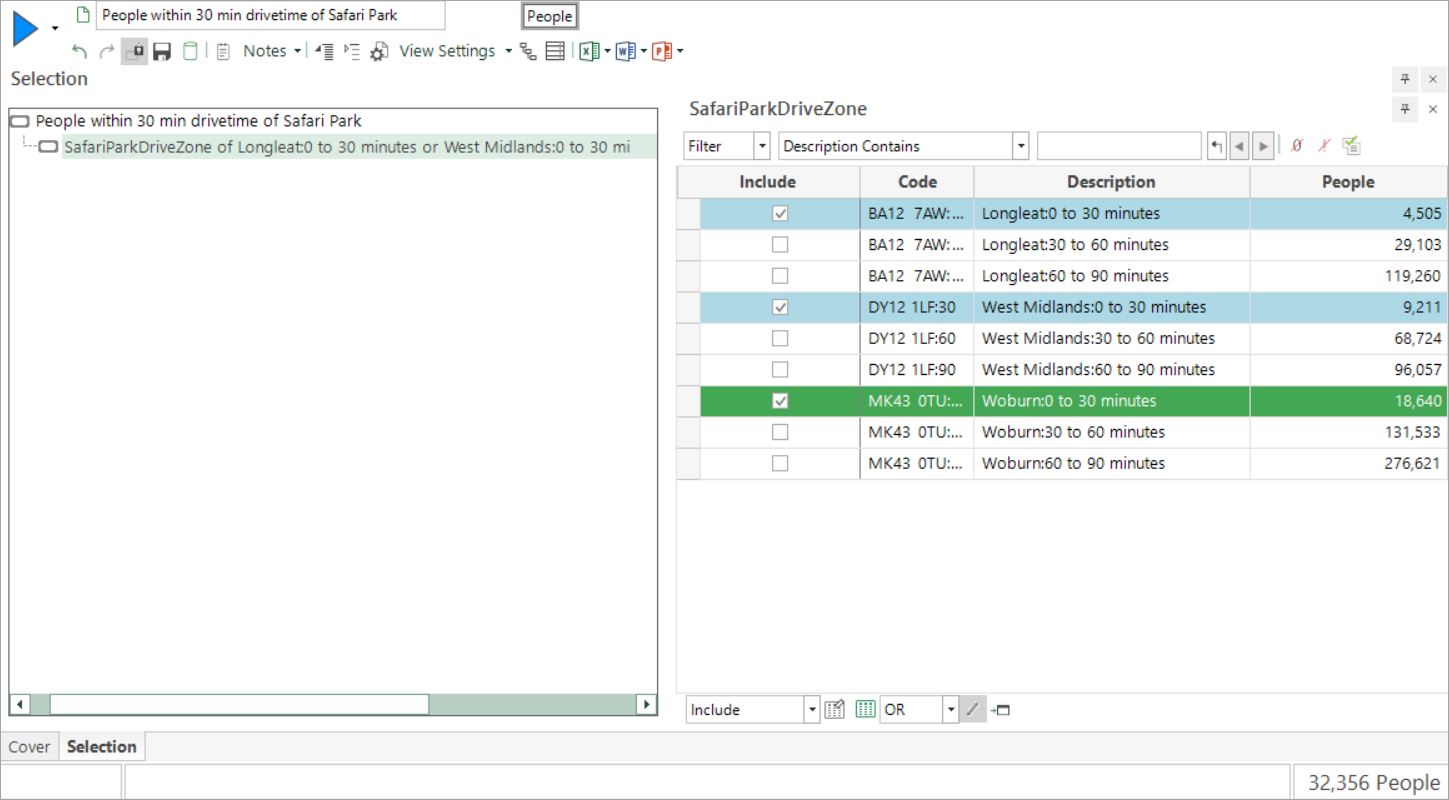The image size is (1449, 800).
Task: Sort the grid by the Code column header
Action: (x=917, y=182)
